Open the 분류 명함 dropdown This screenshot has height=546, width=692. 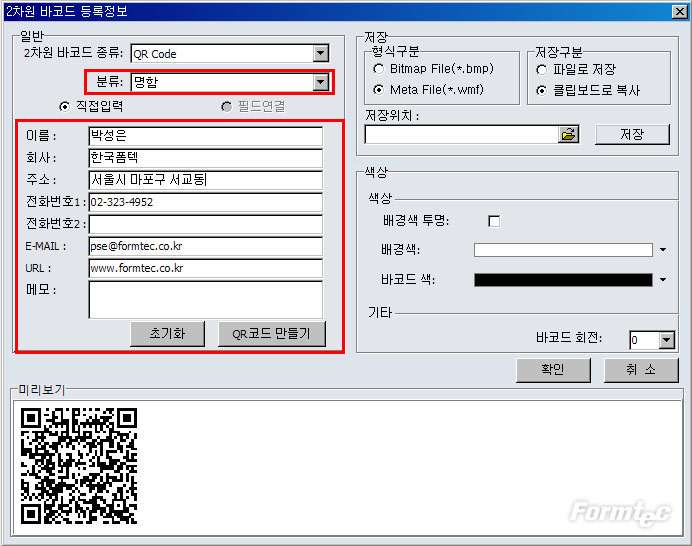pos(321,82)
